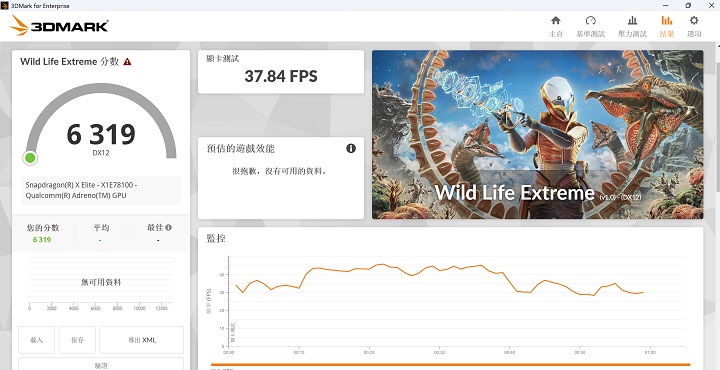Image resolution: width=720 pixels, height=370 pixels.
Task: Click the 平均 average label
Action: [101, 228]
